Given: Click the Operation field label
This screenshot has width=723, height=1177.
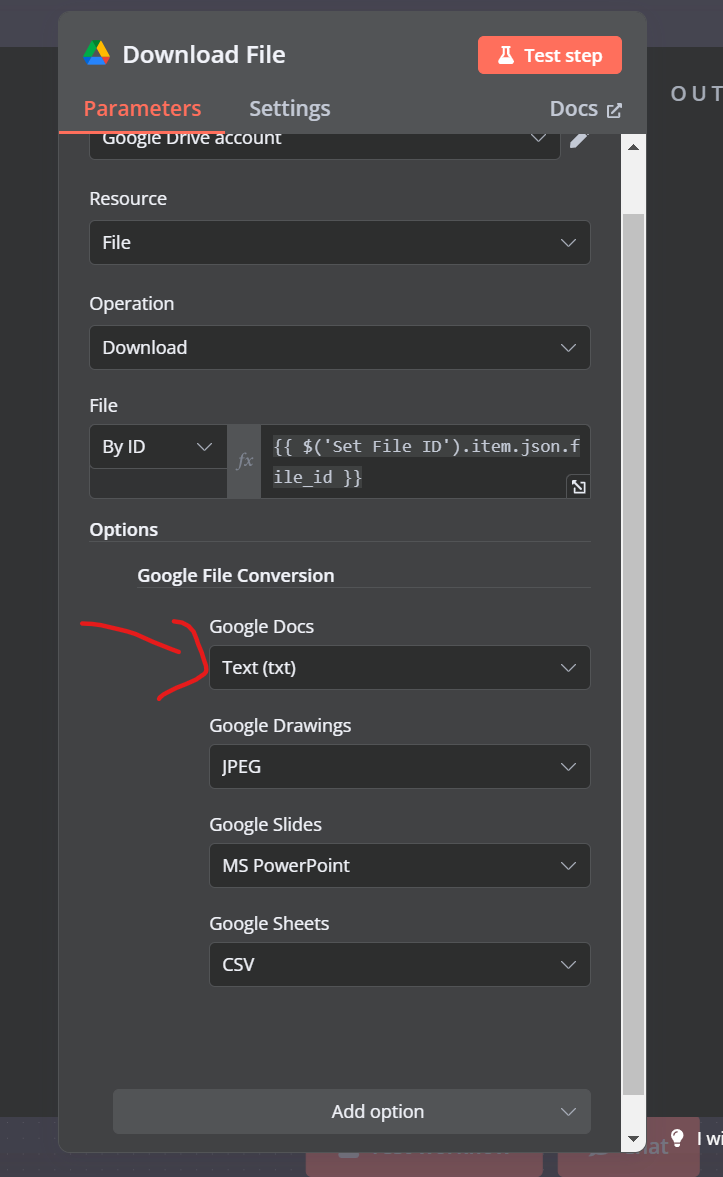Looking at the screenshot, I should [132, 304].
